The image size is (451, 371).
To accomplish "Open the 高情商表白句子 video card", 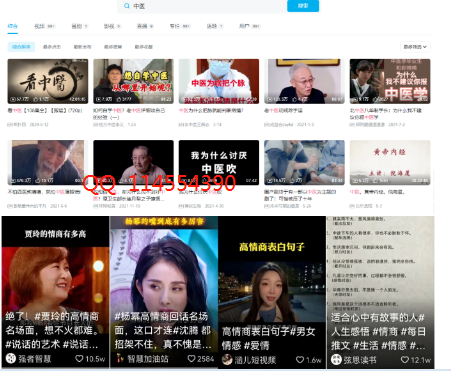I will (x=272, y=292).
